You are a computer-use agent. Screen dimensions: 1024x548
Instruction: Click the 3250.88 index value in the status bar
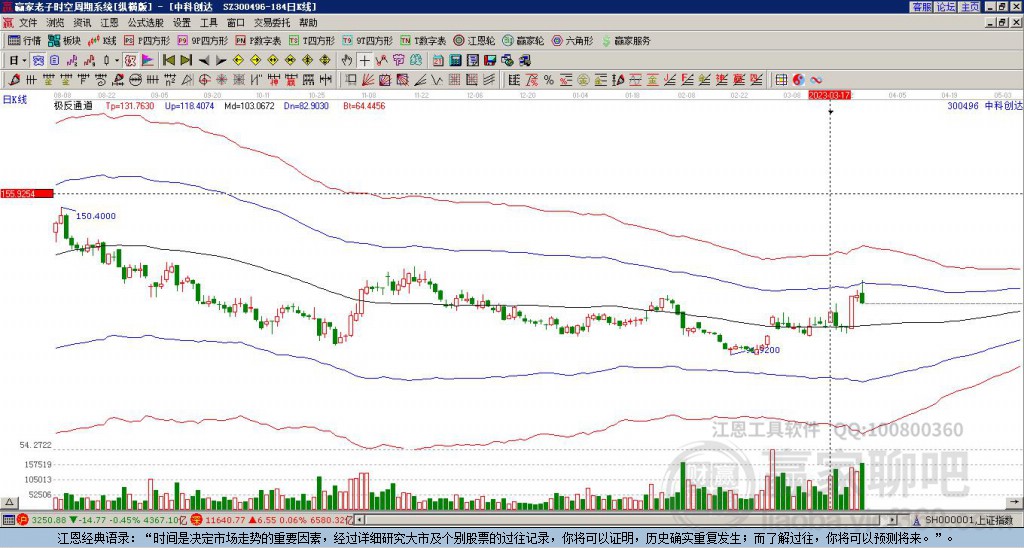[49, 520]
